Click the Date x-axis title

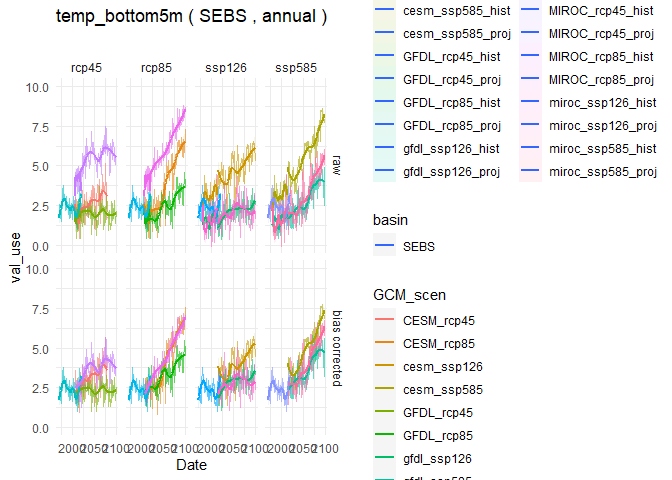coord(191,465)
